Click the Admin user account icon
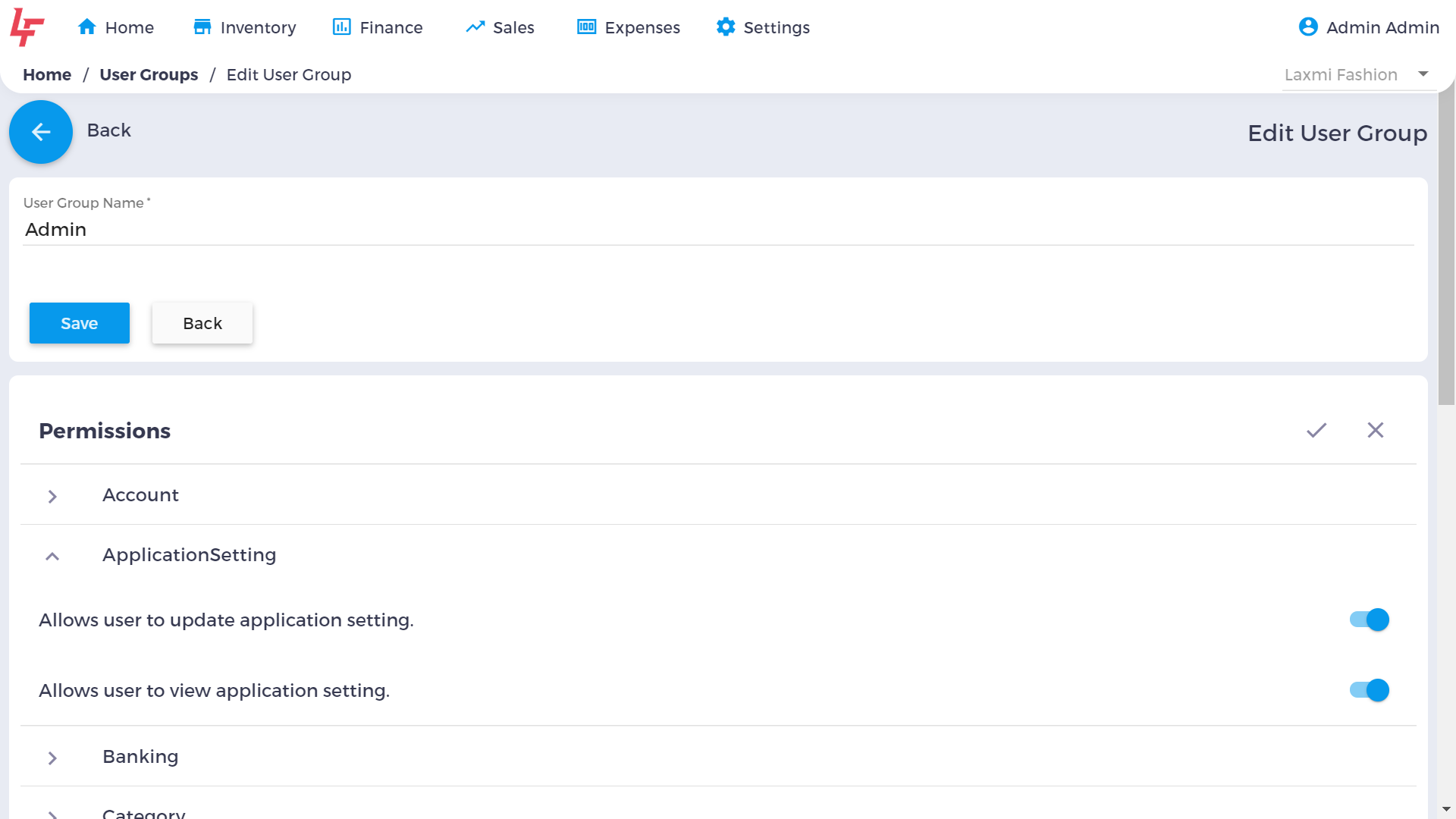Screen dimensions: 1456x819 (x=1307, y=27)
